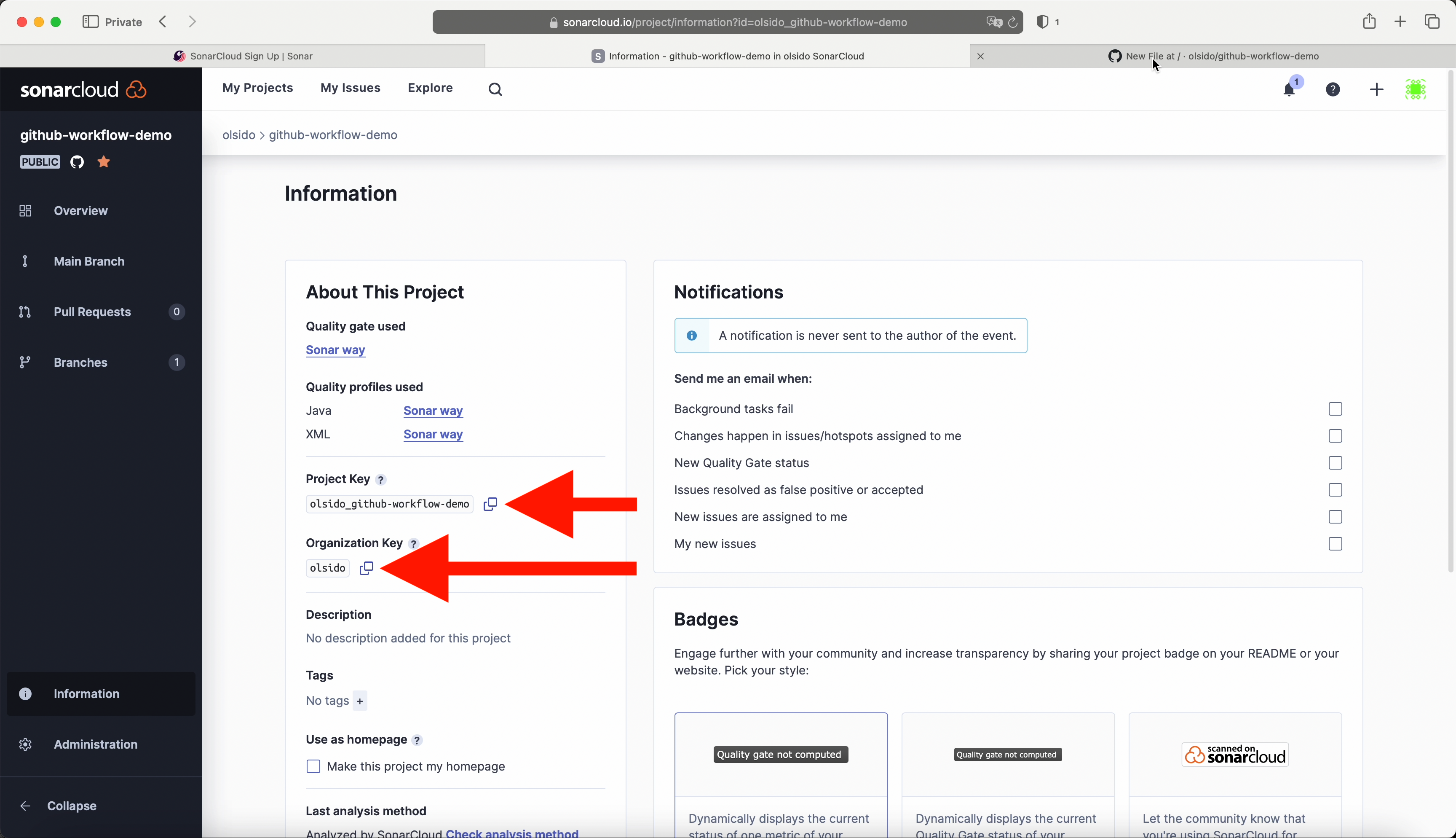Viewport: 1456px width, 838px height.
Task: Open the My Issues menu item
Action: pos(350,88)
